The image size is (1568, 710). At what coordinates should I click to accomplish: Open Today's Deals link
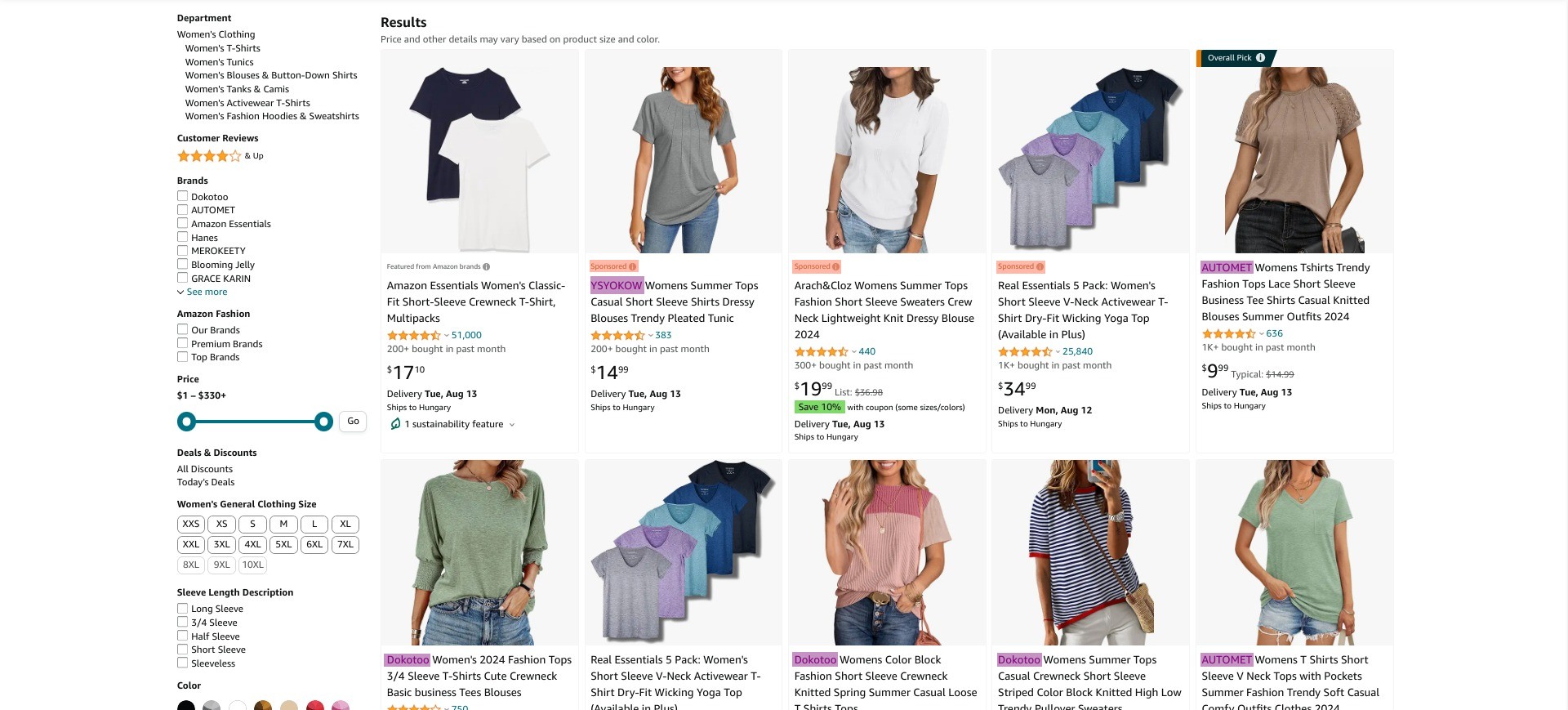tap(206, 482)
